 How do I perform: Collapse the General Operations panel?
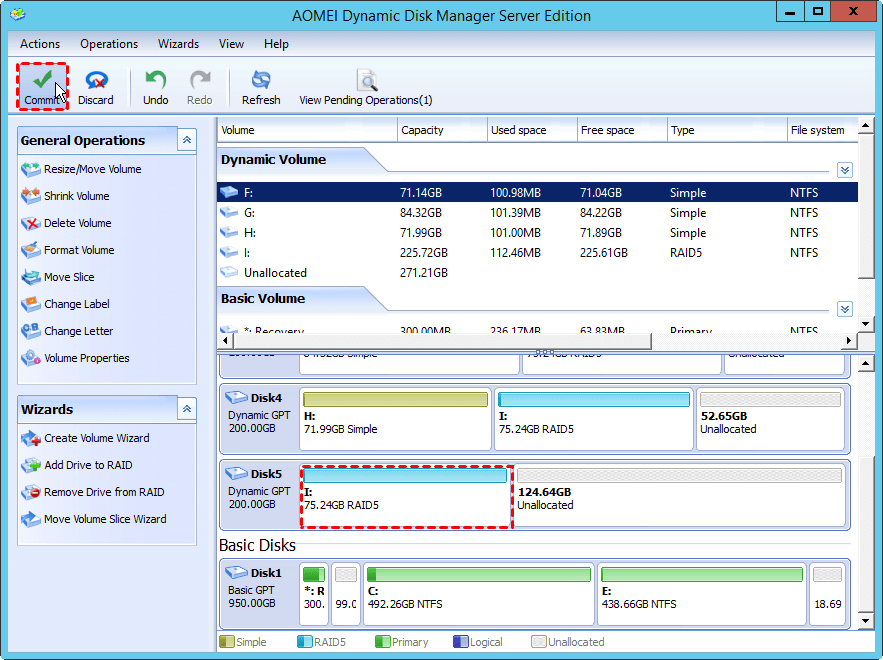[187, 140]
